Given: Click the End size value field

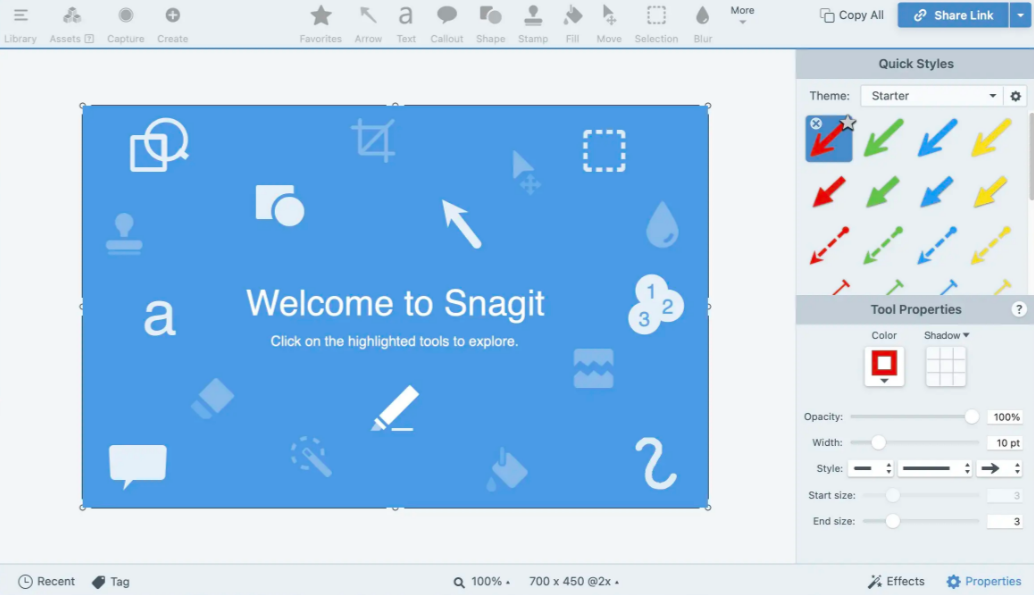Looking at the screenshot, I should (1005, 521).
